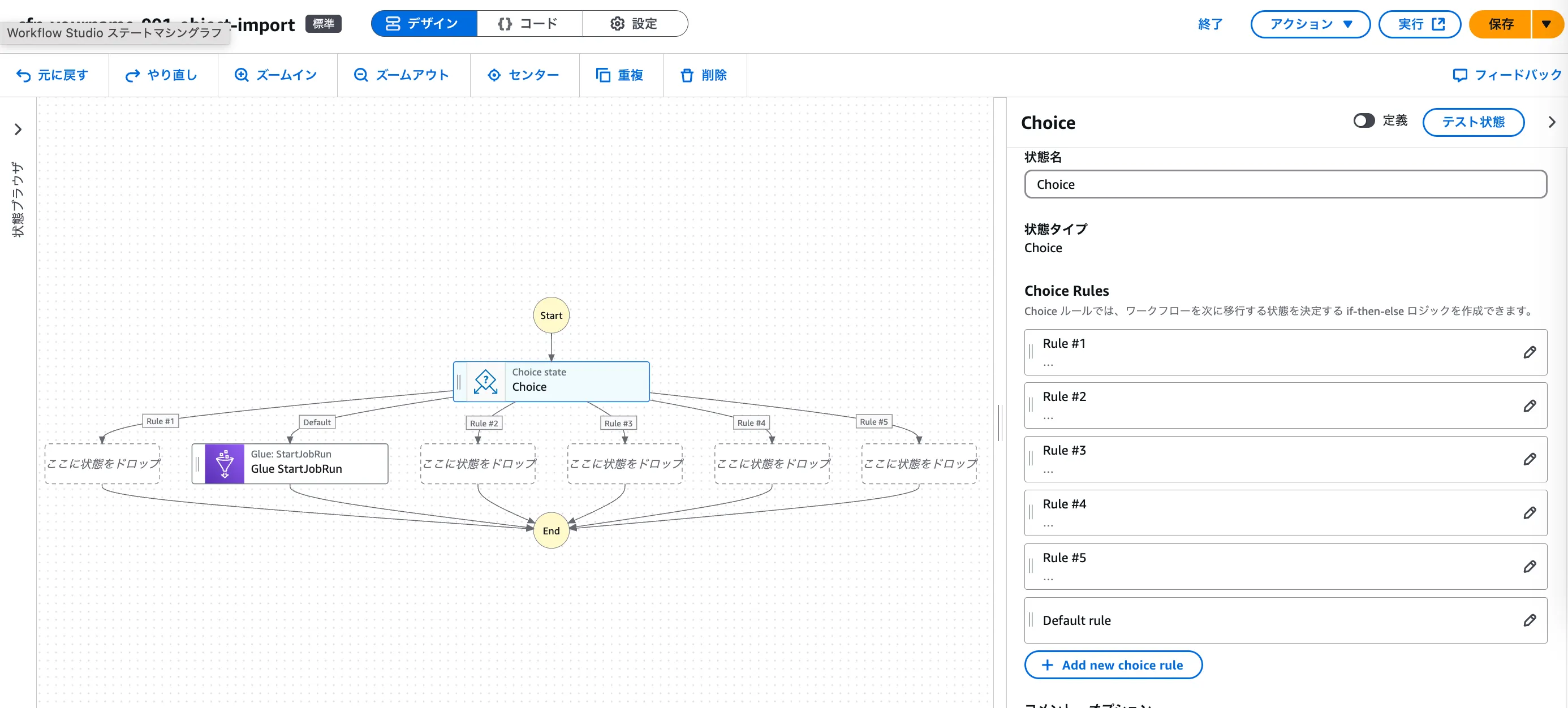Click the redo (やり直し) toolbar icon

tap(132, 75)
